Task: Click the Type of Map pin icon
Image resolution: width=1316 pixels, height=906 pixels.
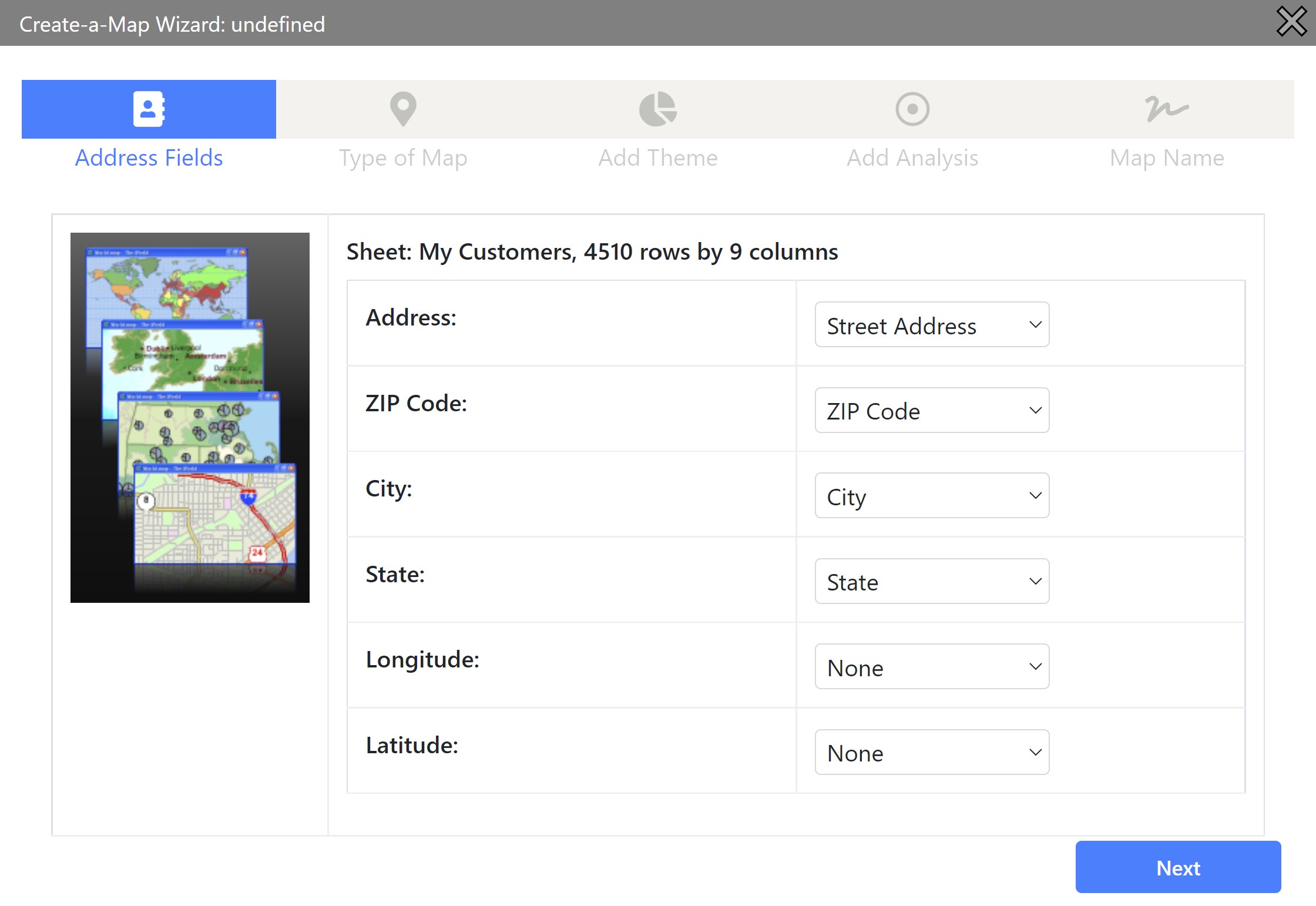Action: 403,109
